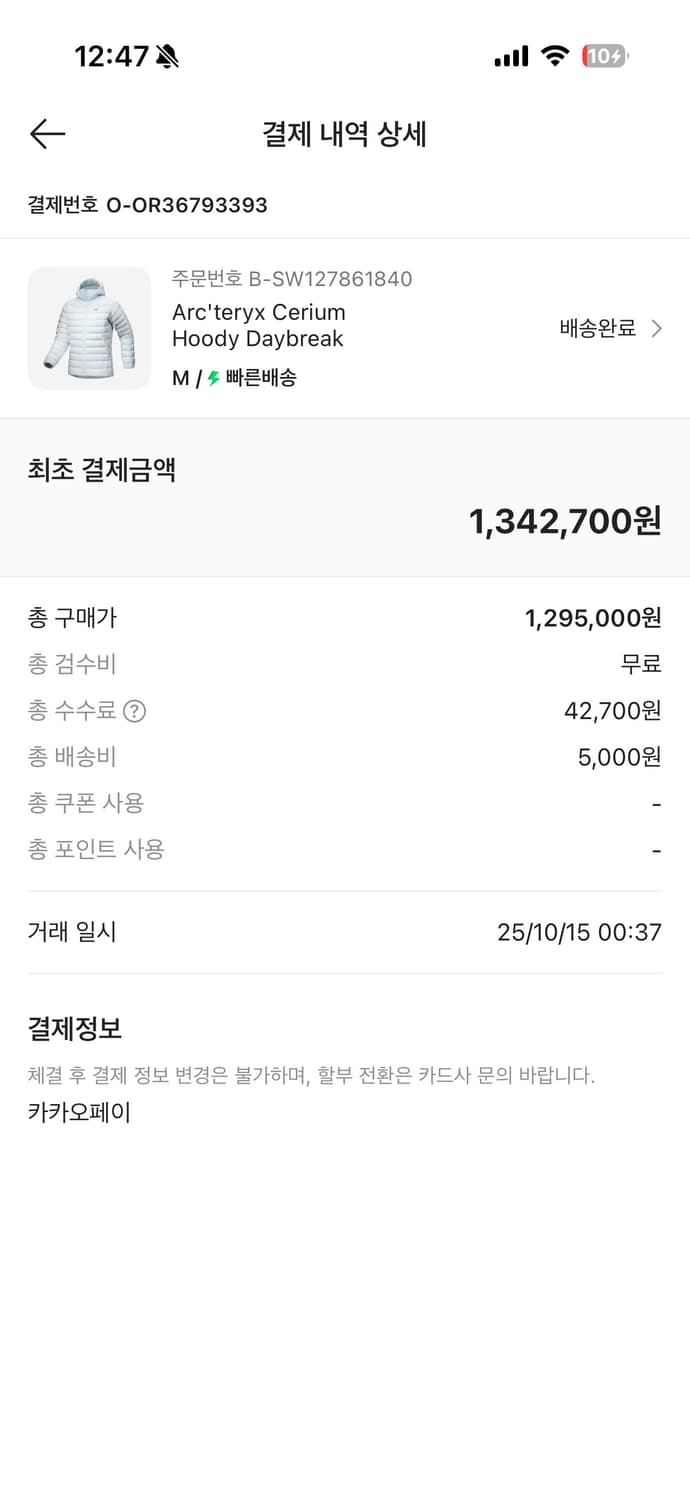Tap the Arc'teryx Cerium Hoody product thumbnail
690x1500 pixels.
point(89,328)
